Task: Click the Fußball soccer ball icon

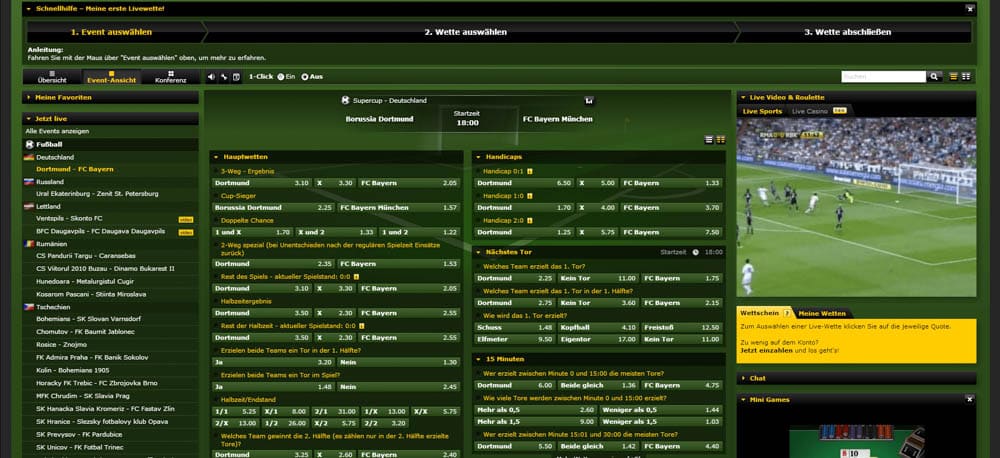Action: [x=29, y=144]
